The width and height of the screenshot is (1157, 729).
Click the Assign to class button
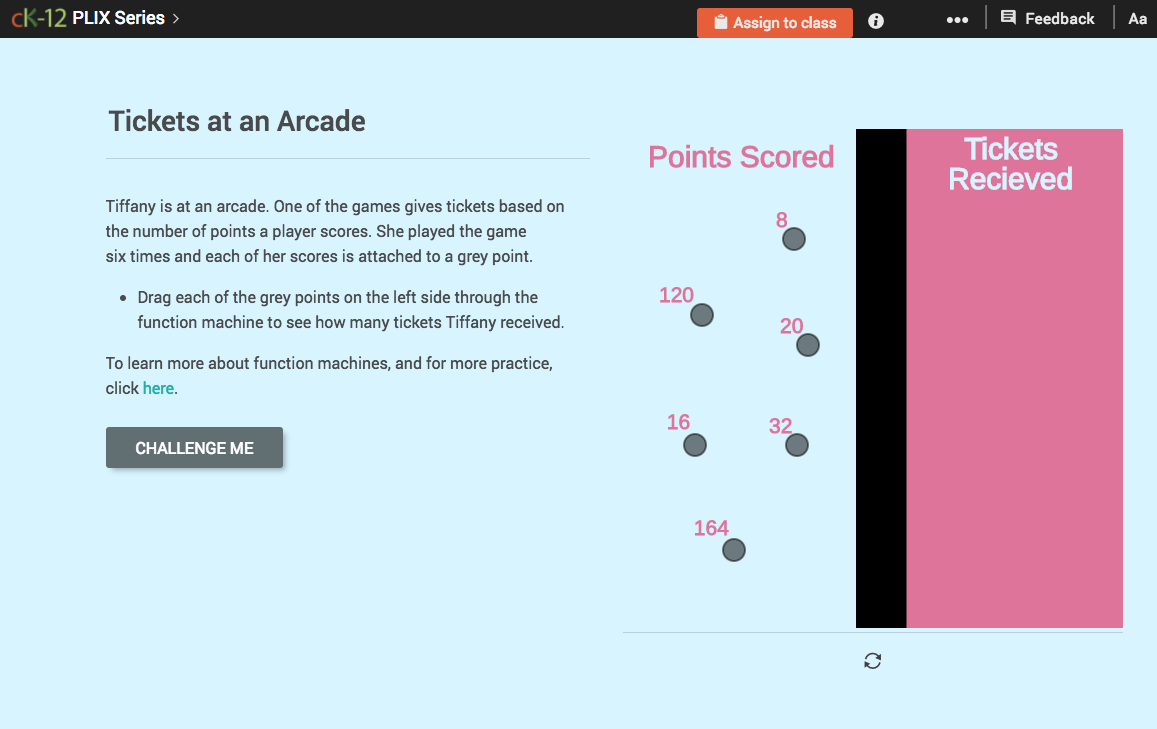775,21
